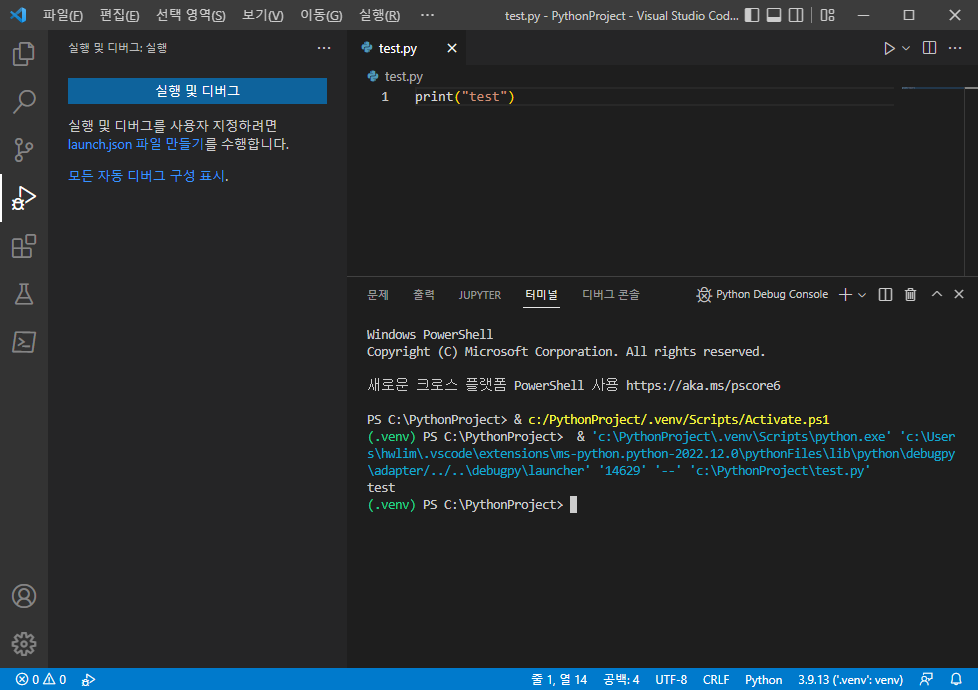Select the test.py editor tab
This screenshot has height=690, width=978.
[406, 48]
